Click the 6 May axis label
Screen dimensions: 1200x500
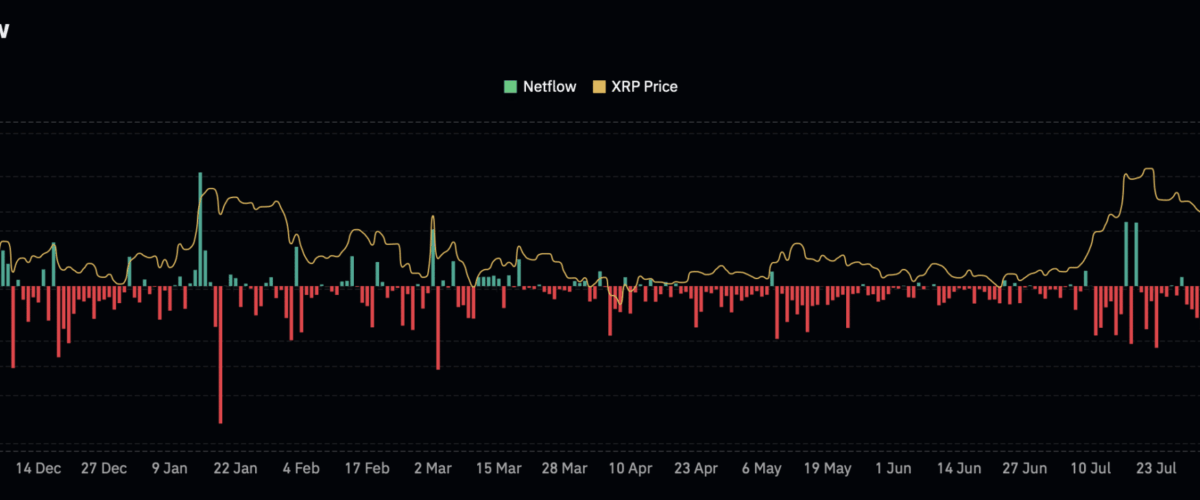762,468
